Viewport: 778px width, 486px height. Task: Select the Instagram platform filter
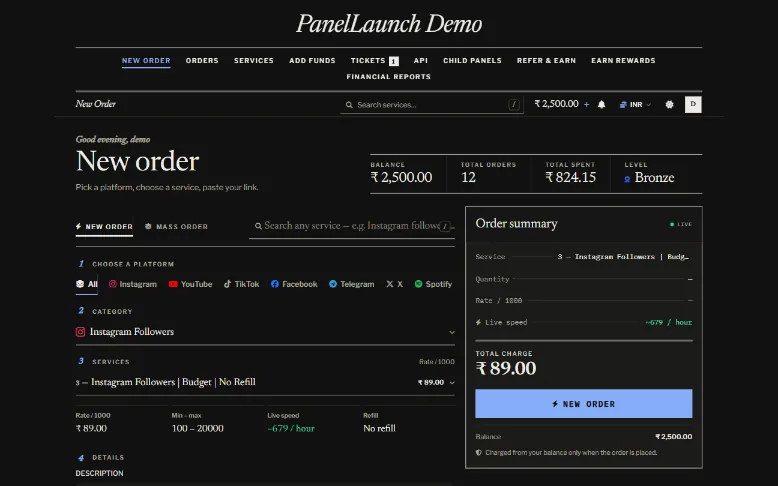click(132, 284)
